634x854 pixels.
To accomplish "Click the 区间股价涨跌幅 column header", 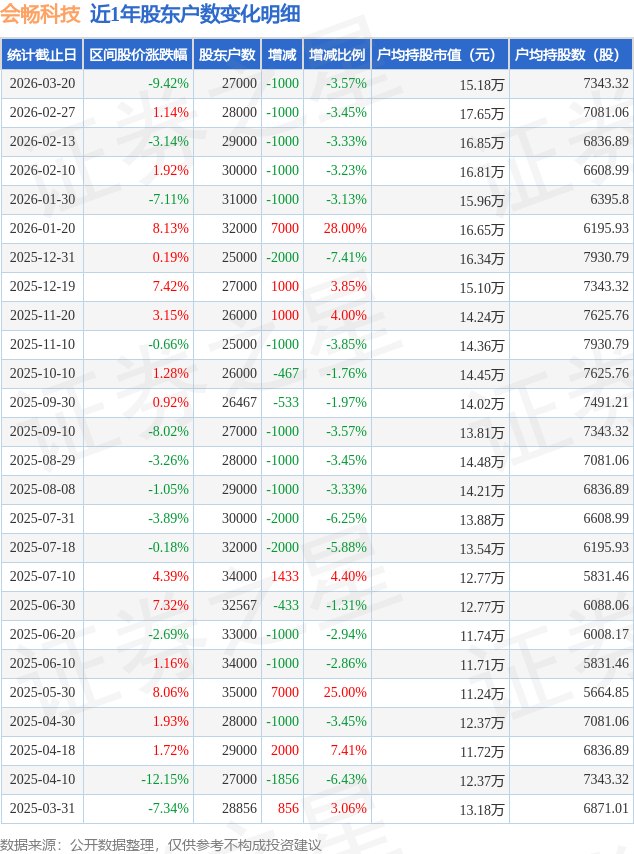I will 138,54.
